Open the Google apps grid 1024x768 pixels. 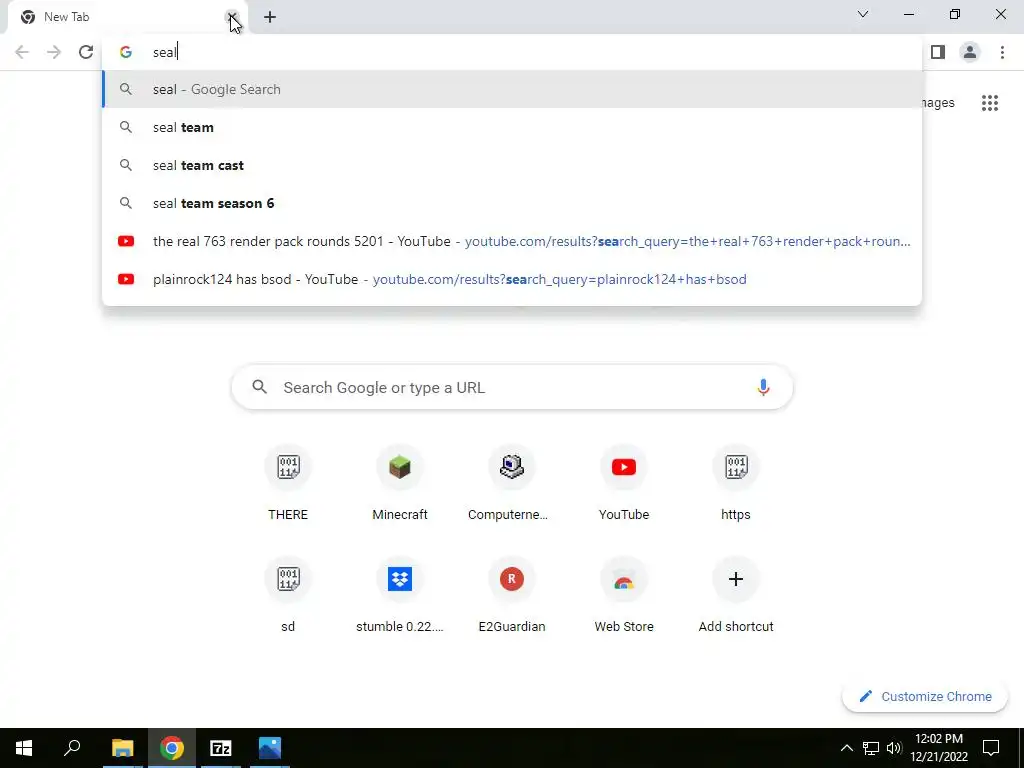click(x=990, y=103)
